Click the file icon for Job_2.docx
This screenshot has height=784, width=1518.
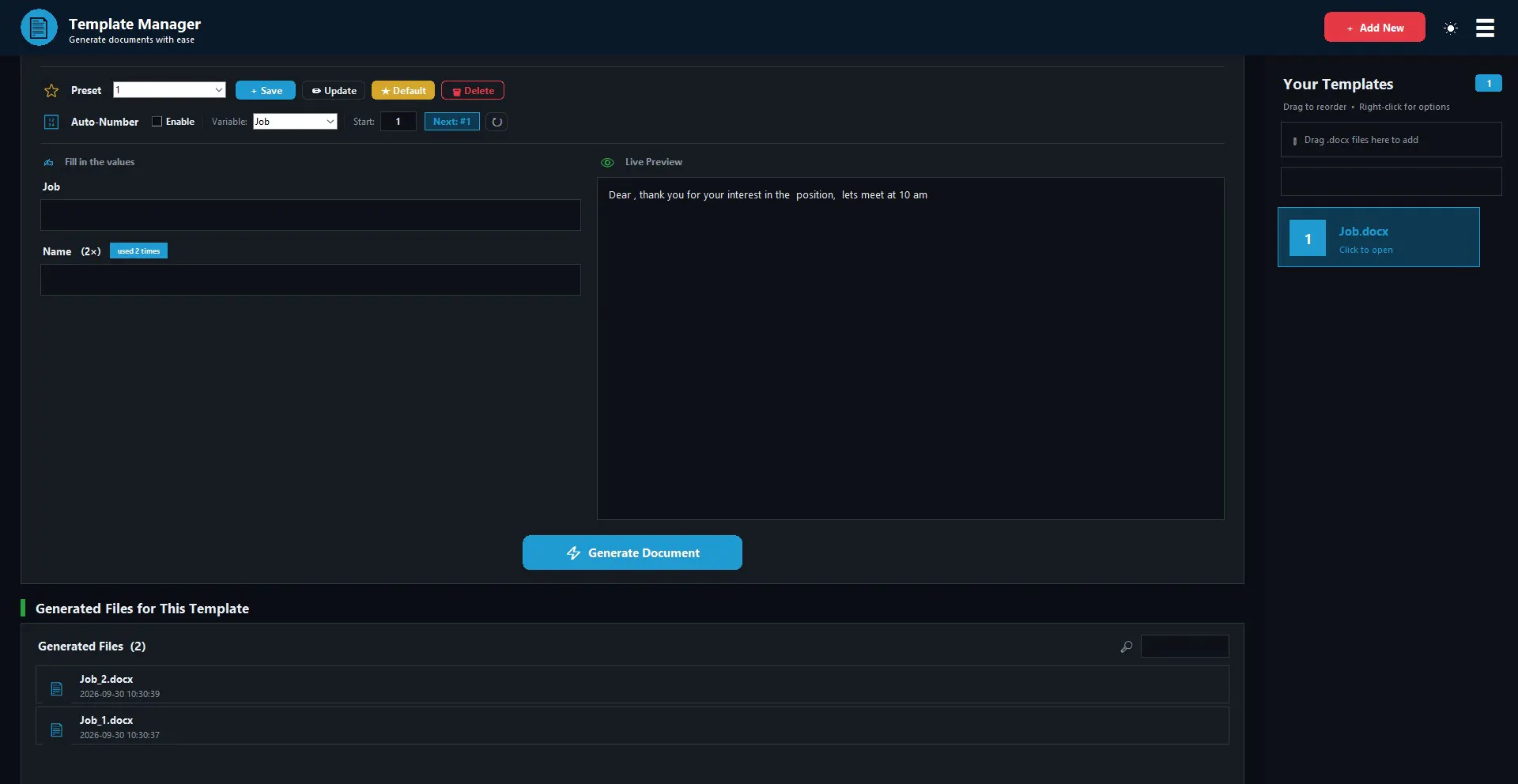[x=56, y=688]
